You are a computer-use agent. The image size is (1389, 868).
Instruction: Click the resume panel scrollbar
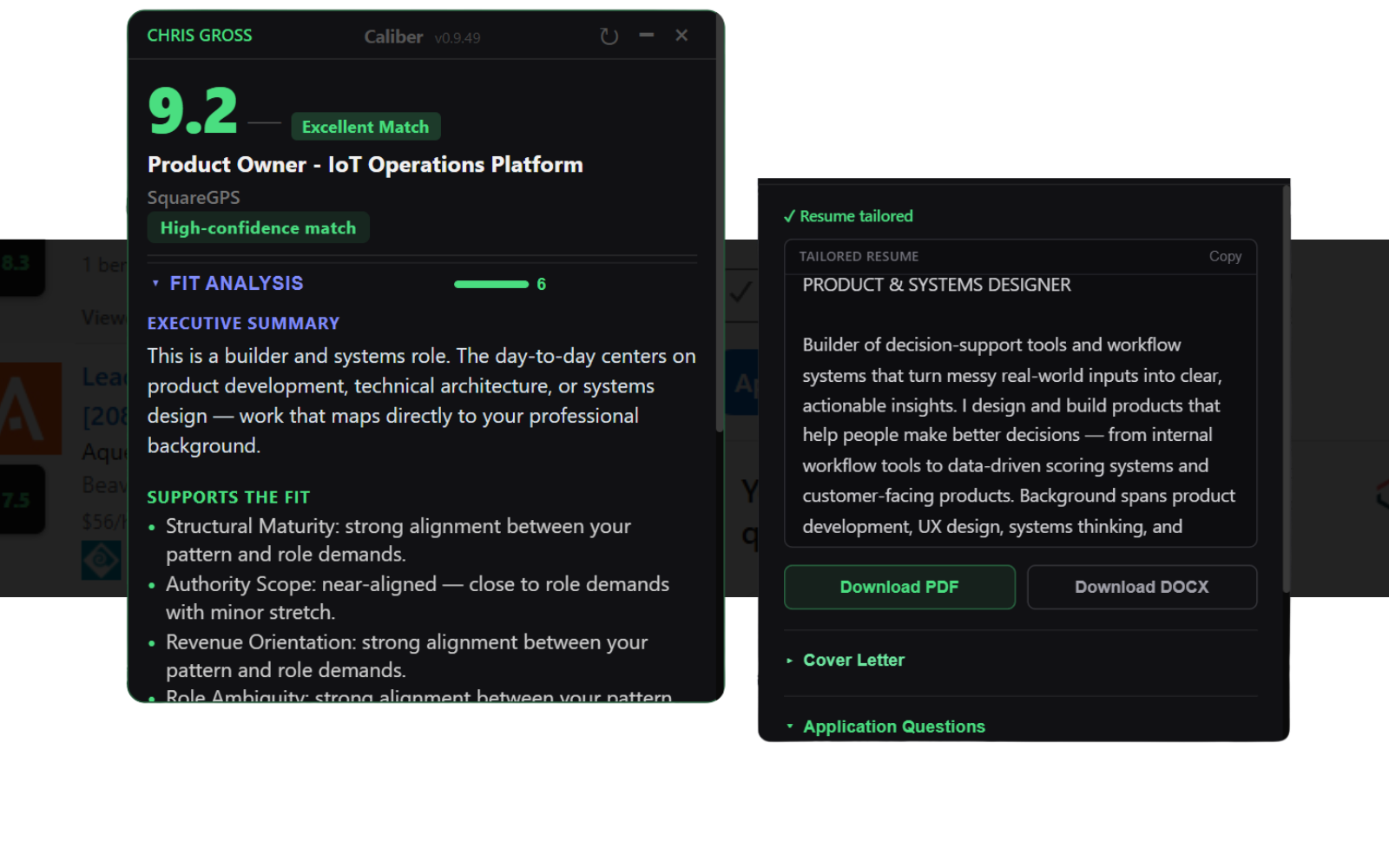[x=1286, y=391]
